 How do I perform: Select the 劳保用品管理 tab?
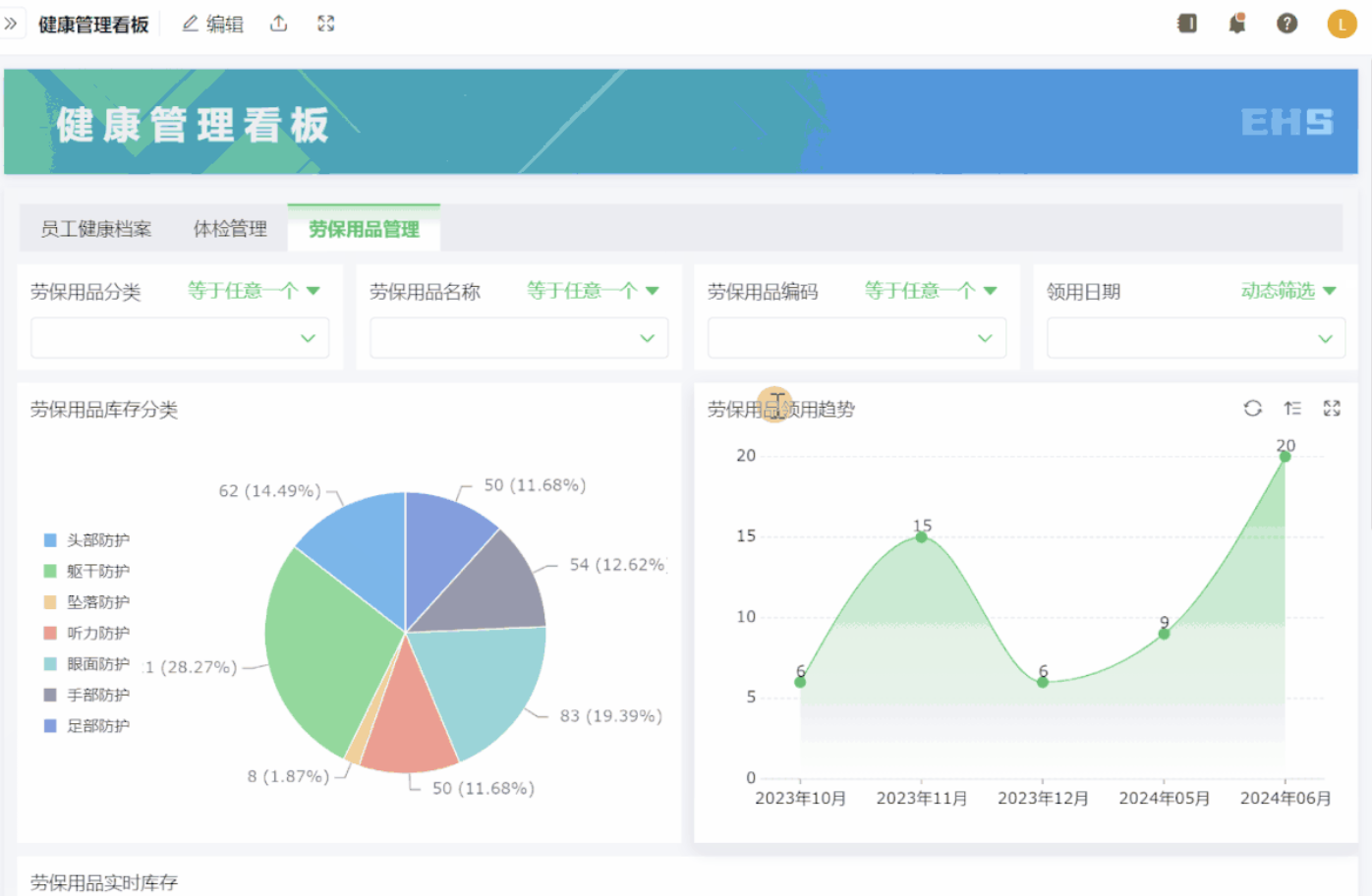click(364, 229)
